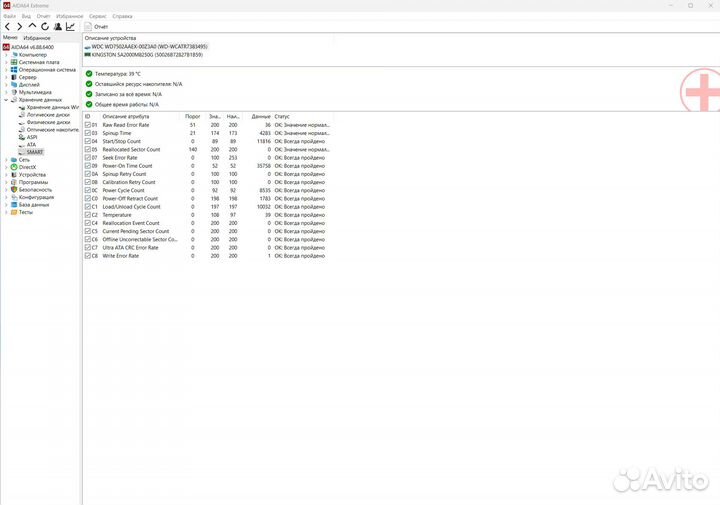The width and height of the screenshot is (720, 505).
Task: Open the Сервис menu
Action: pos(98,17)
